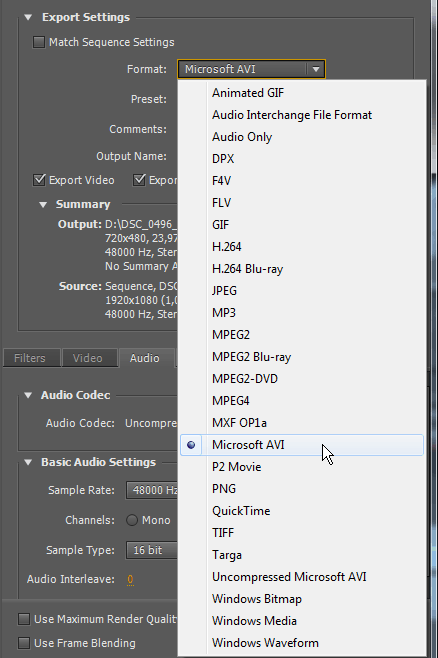
Task: Select MPEG2-DVD format
Action: pos(302,379)
